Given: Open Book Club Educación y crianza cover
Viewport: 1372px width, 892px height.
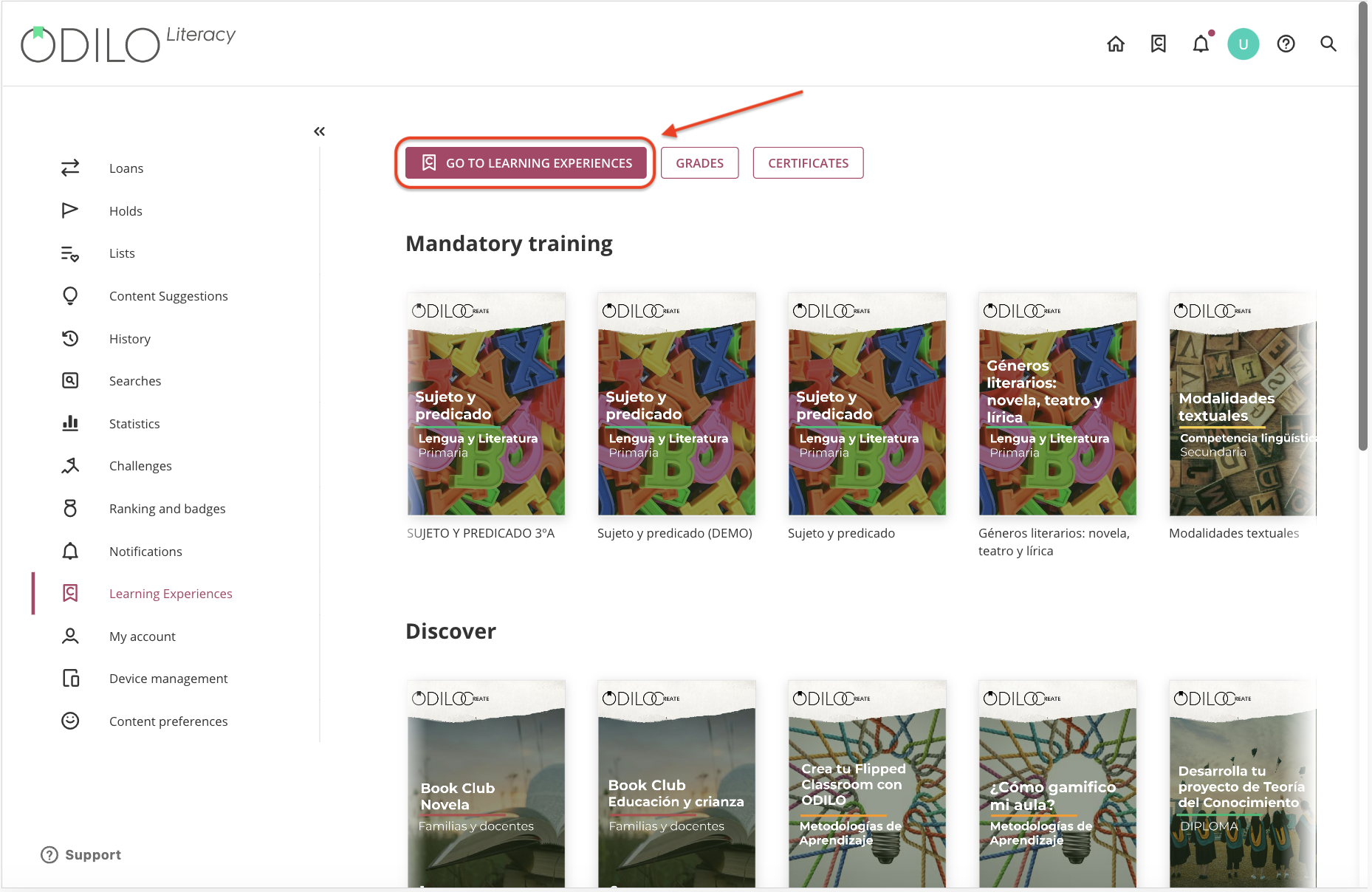Looking at the screenshot, I should [x=677, y=784].
